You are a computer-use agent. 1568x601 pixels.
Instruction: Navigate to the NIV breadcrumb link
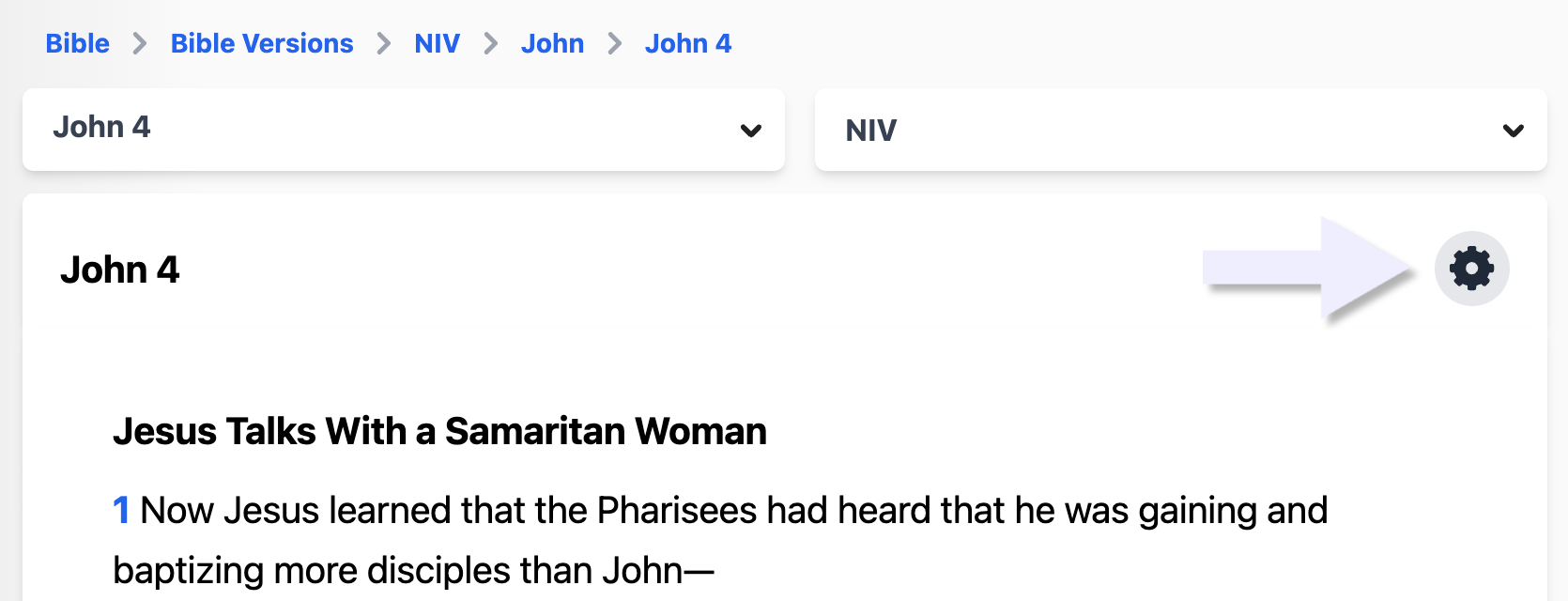(x=437, y=43)
